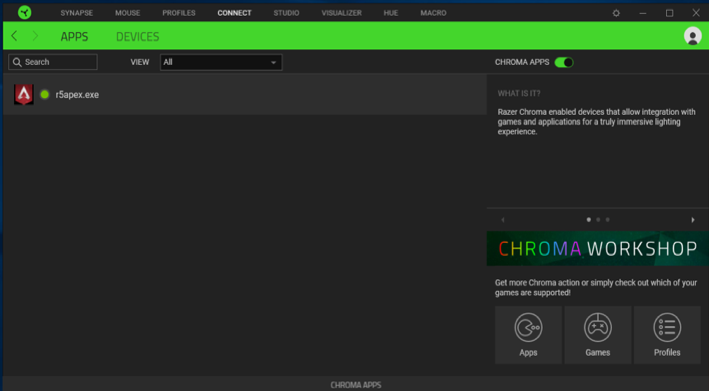Click the Chroma Workshop banner
The height and width of the screenshot is (391, 709).
598,249
